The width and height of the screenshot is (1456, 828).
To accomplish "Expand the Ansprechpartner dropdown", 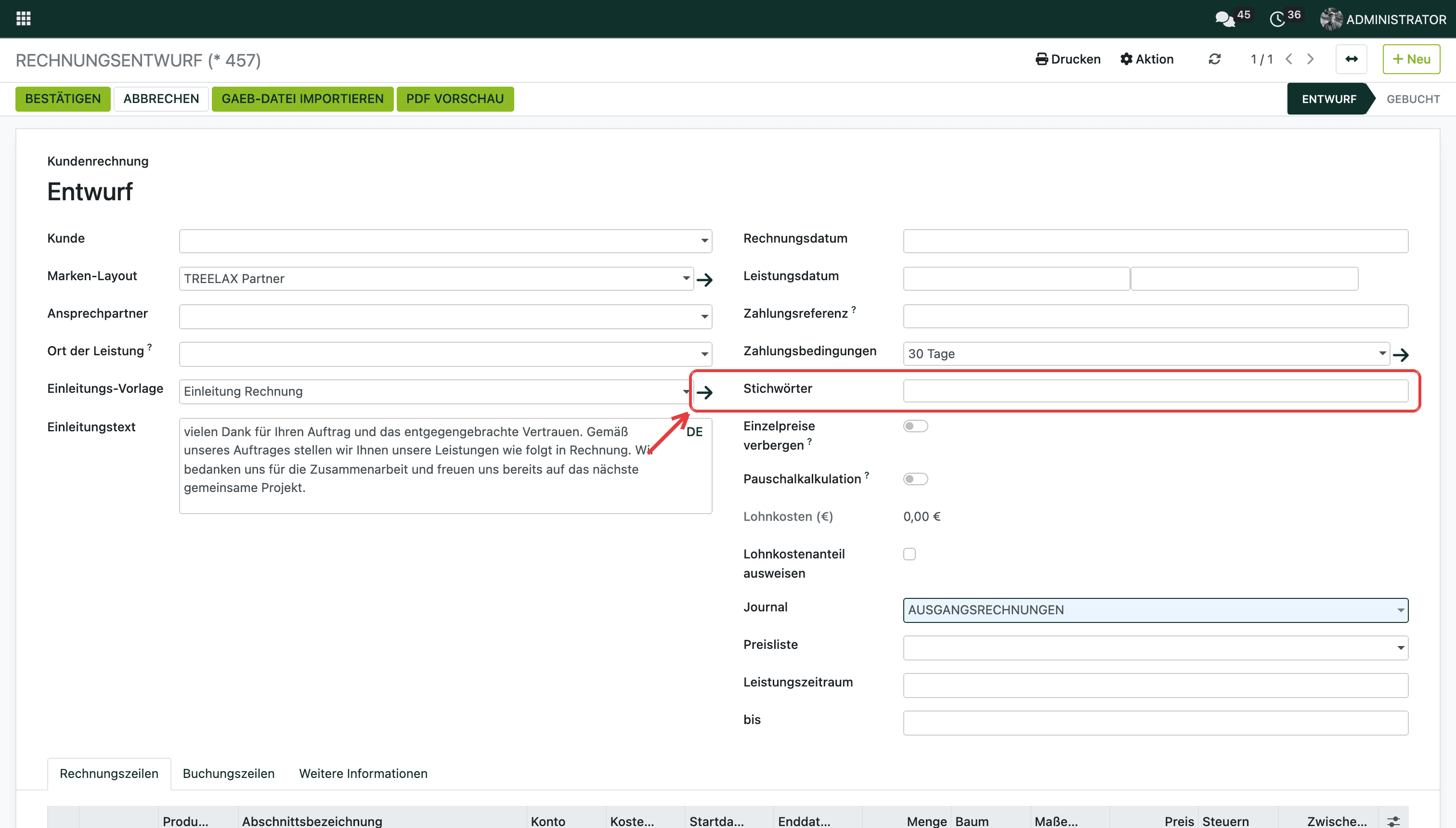I will [x=704, y=317].
